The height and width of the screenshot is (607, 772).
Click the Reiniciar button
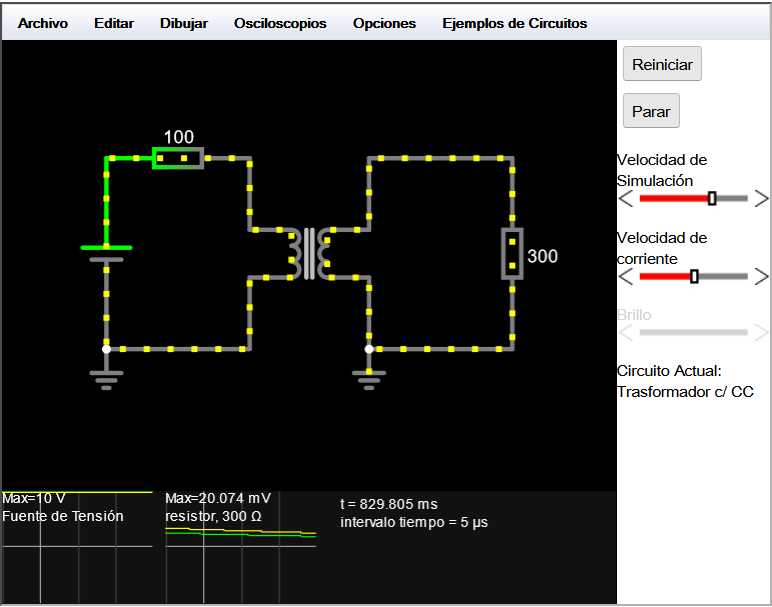[x=662, y=64]
